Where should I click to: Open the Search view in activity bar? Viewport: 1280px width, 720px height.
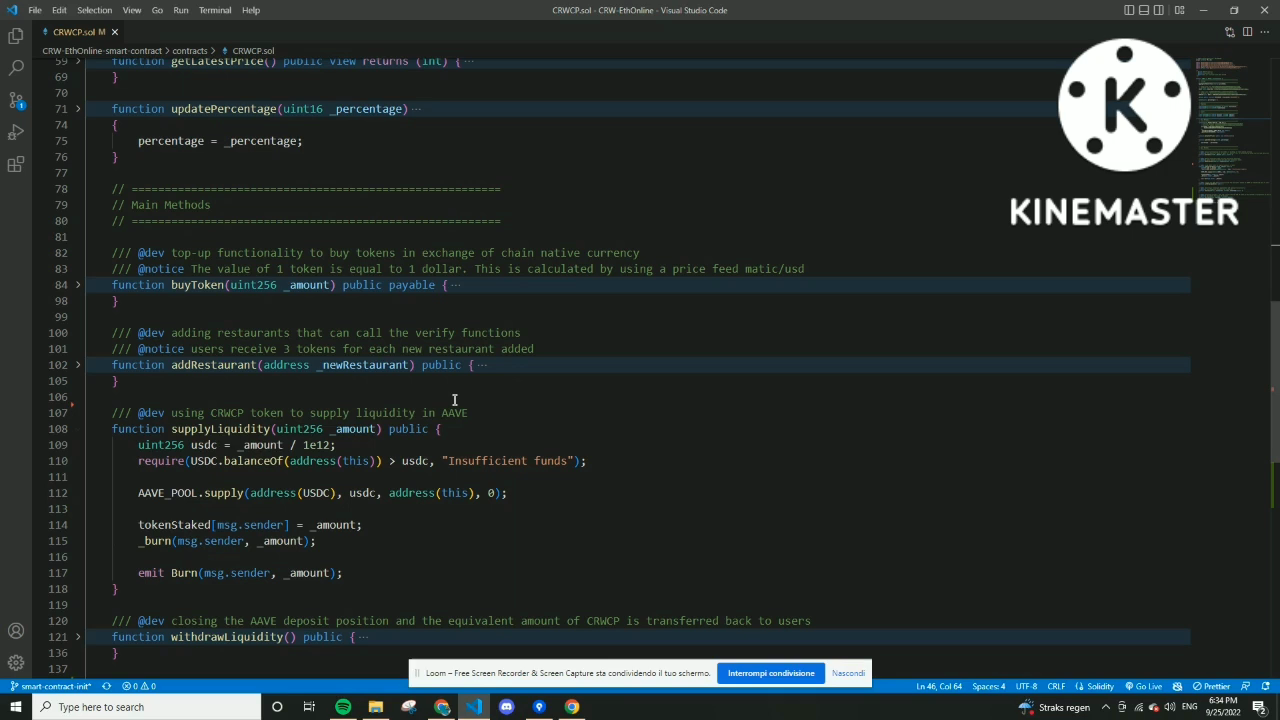pyautogui.click(x=16, y=68)
